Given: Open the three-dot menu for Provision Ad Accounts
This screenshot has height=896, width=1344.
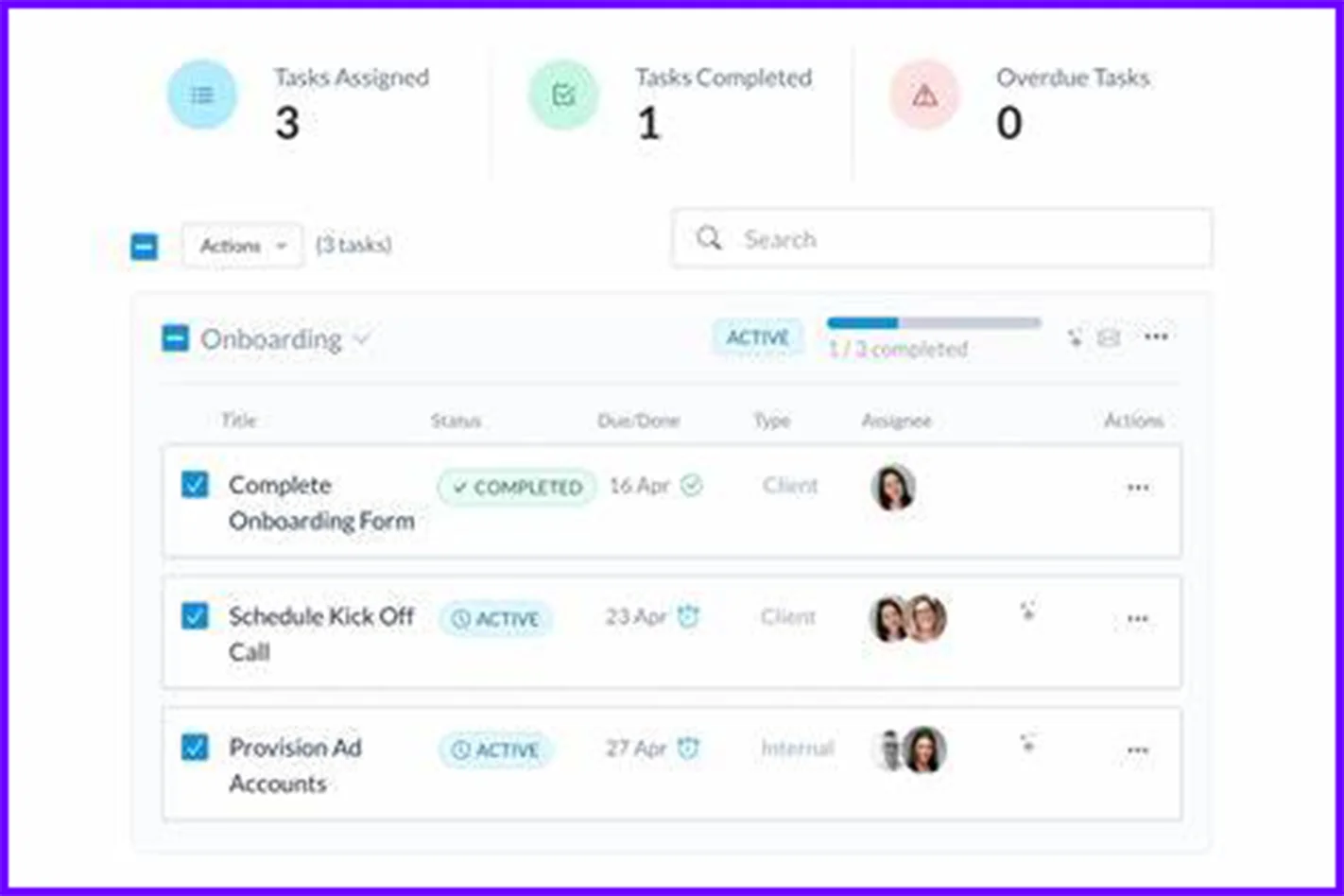Looking at the screenshot, I should coord(1137,750).
